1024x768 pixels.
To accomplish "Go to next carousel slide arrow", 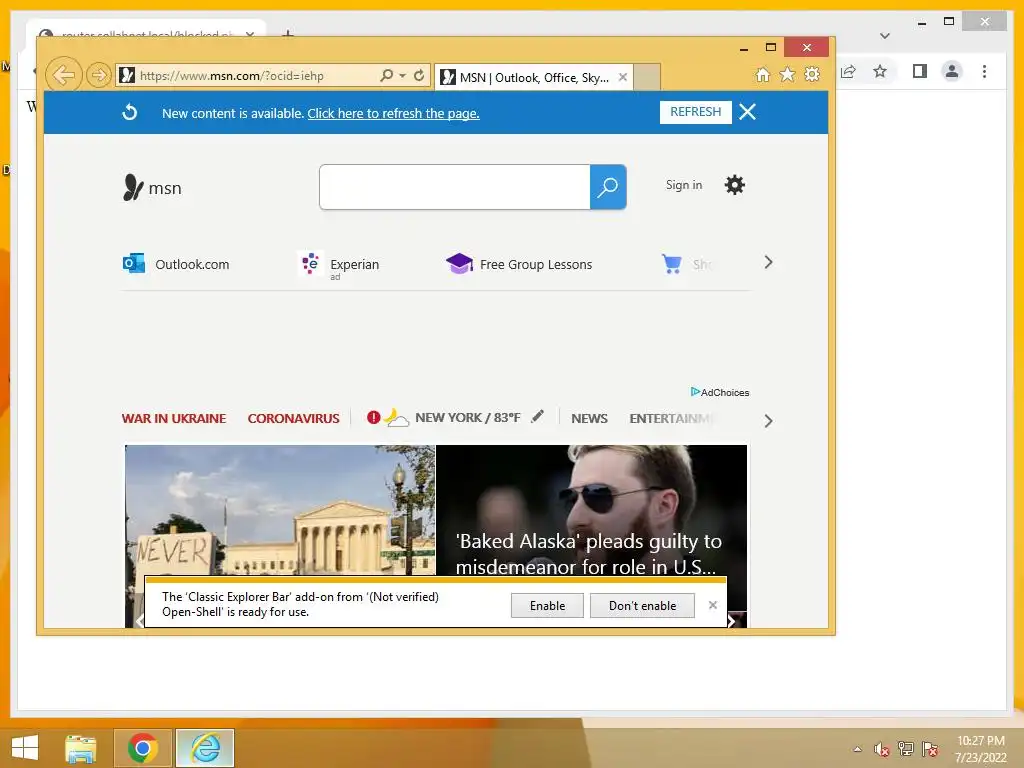I will click(x=732, y=621).
